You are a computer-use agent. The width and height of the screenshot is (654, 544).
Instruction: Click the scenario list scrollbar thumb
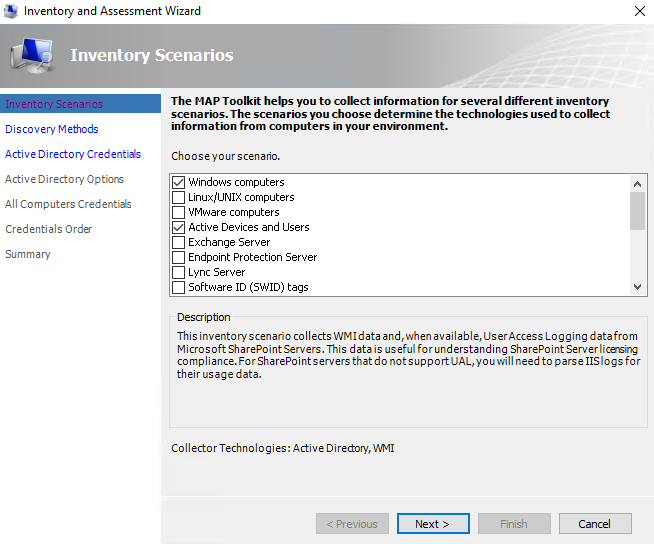tap(638, 211)
